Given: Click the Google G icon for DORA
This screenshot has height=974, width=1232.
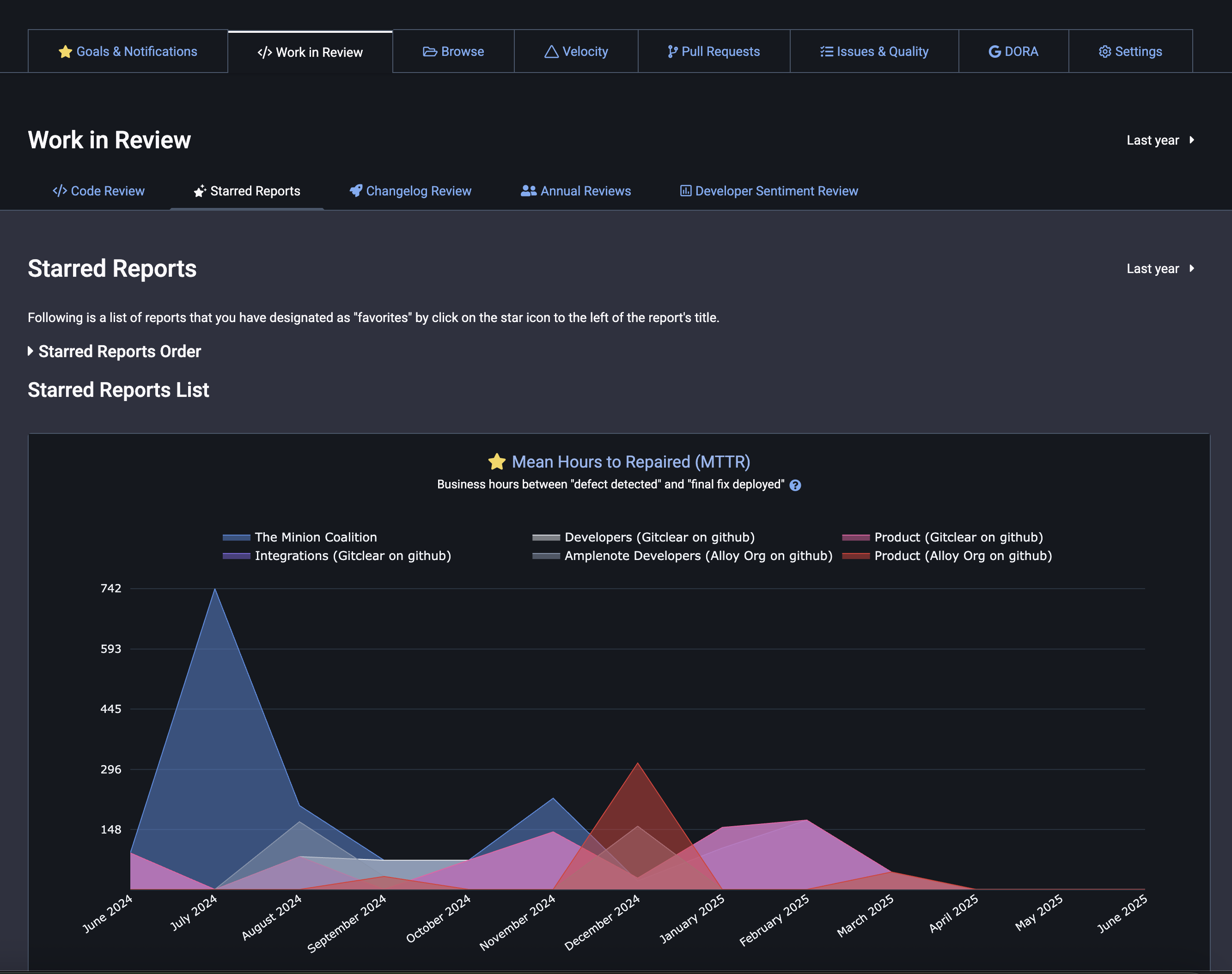Looking at the screenshot, I should 994,52.
